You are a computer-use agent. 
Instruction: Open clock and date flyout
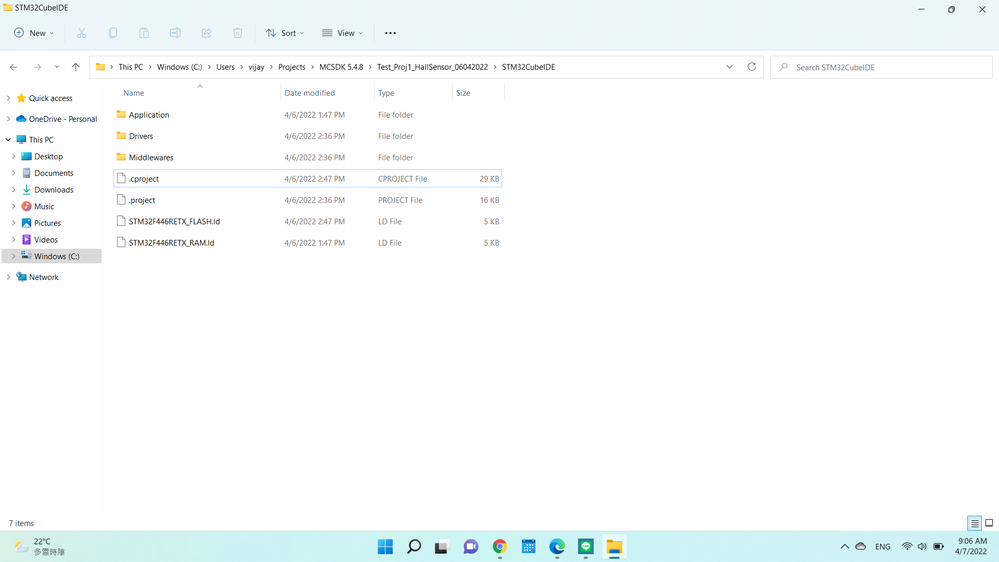click(971, 547)
